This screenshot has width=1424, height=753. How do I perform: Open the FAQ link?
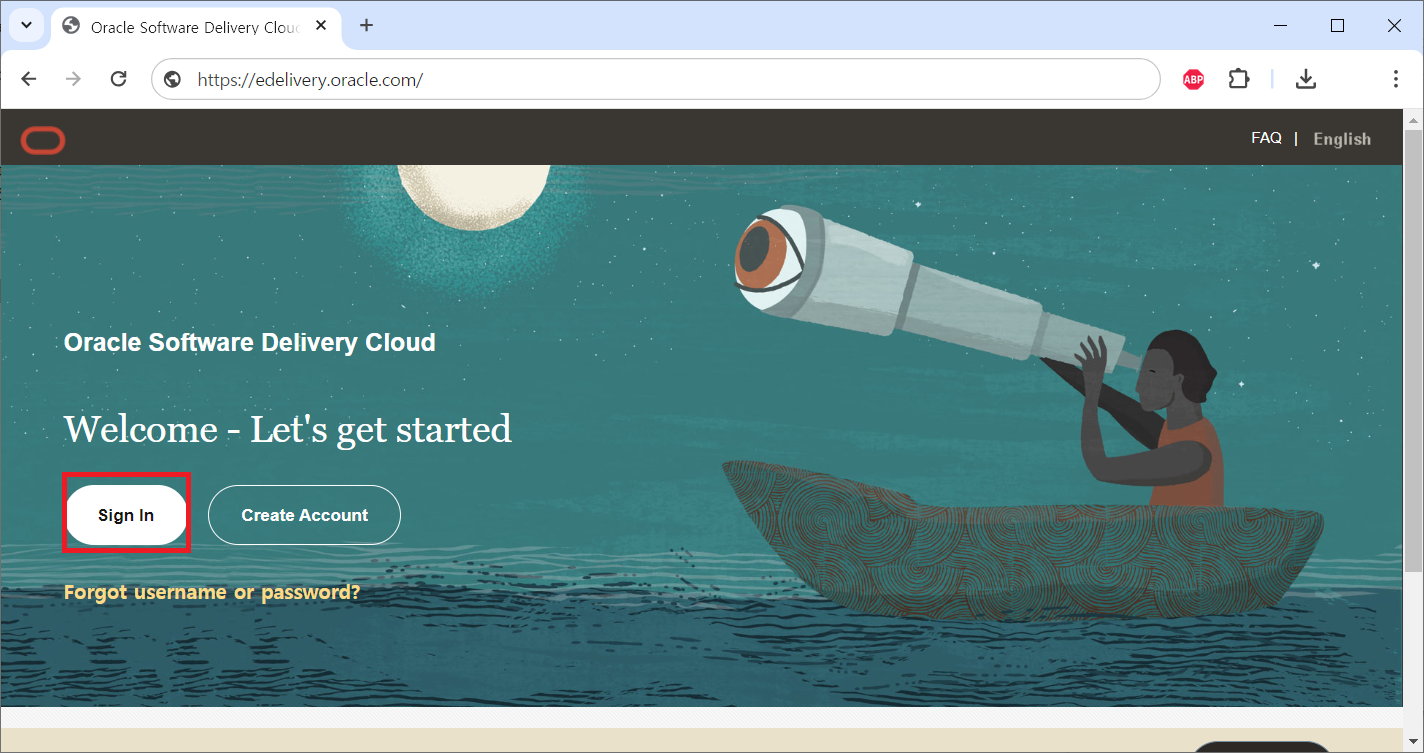tap(1266, 138)
